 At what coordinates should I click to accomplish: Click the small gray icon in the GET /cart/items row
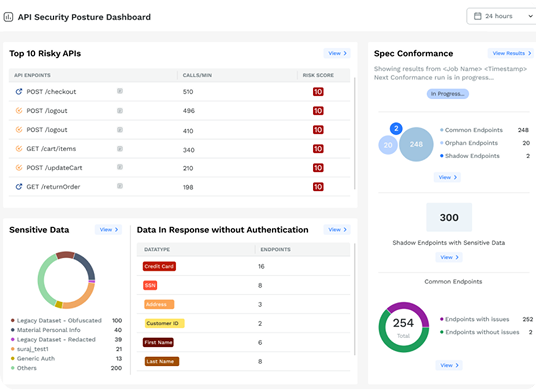coord(120,148)
